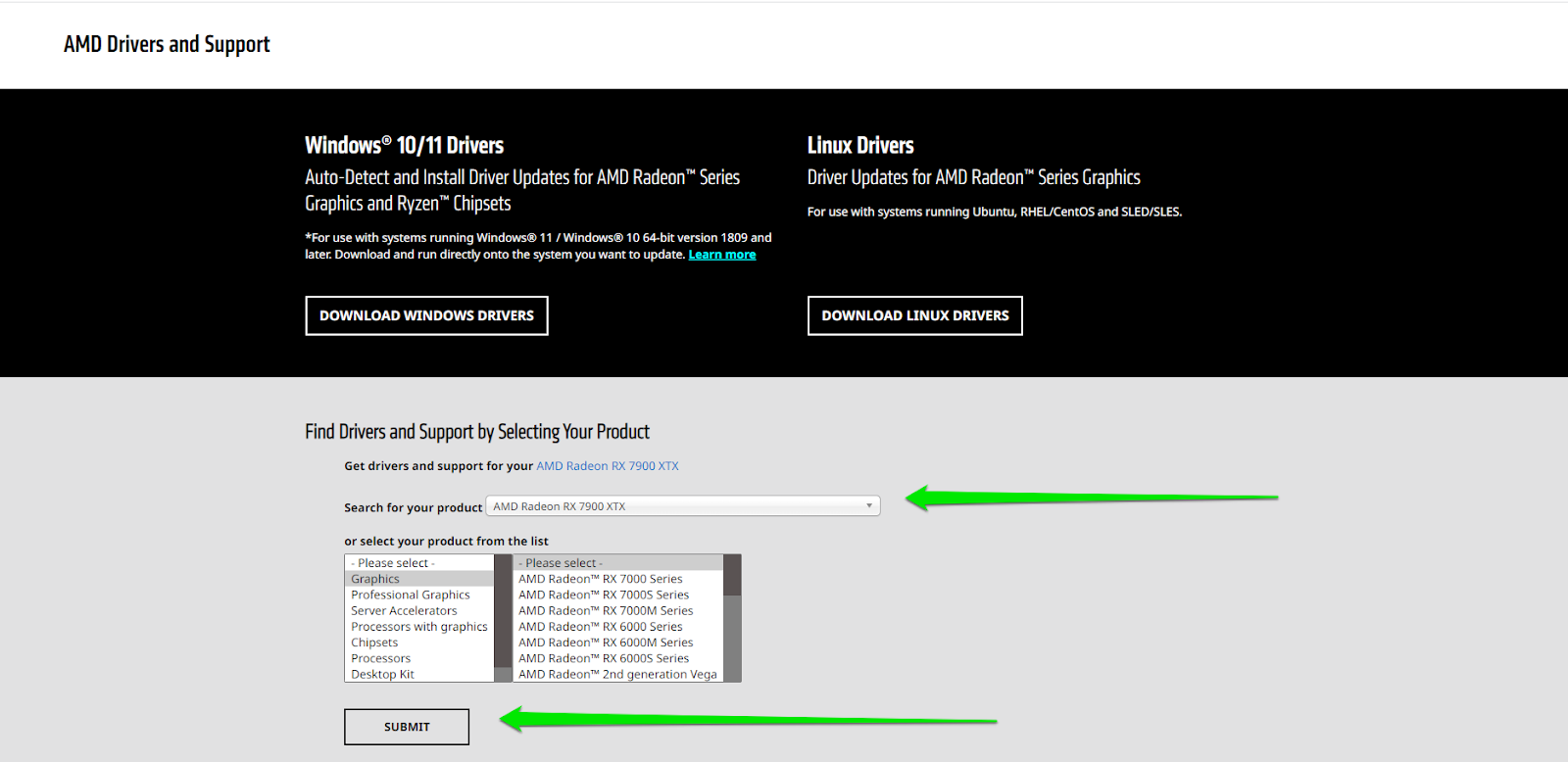This screenshot has width=1568, height=762.
Task: Expand the product search dropdown arrow
Action: pyautogui.click(x=868, y=506)
